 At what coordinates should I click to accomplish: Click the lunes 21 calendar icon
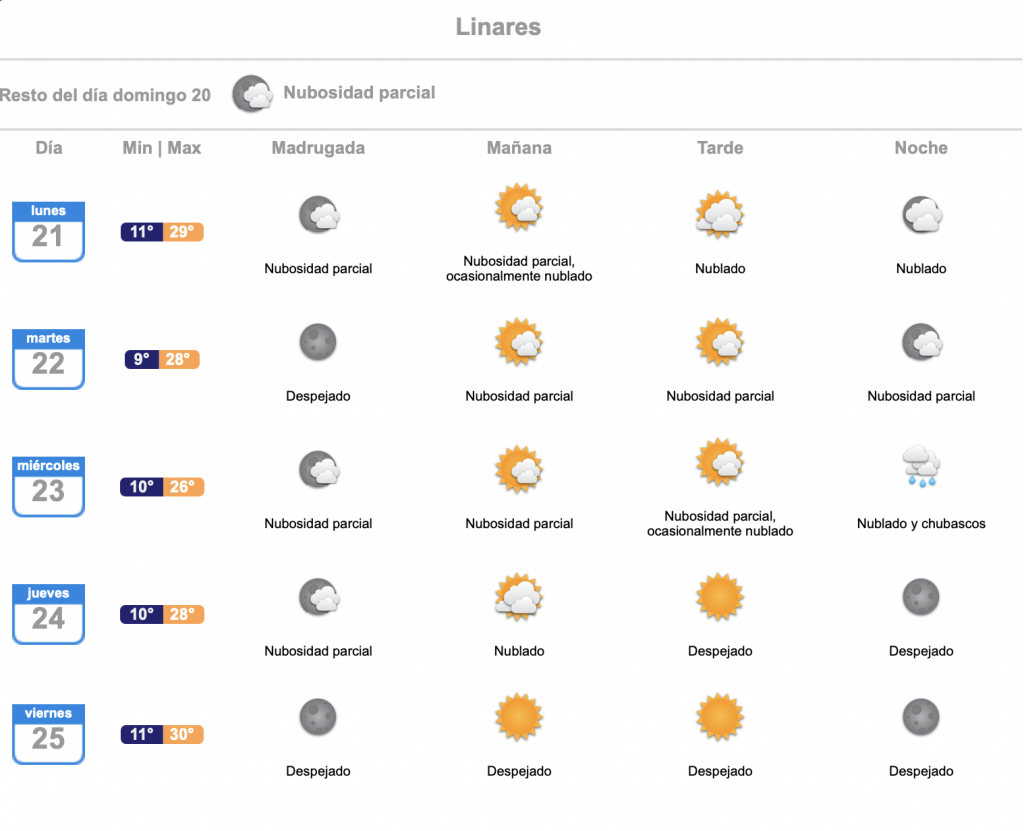click(48, 232)
